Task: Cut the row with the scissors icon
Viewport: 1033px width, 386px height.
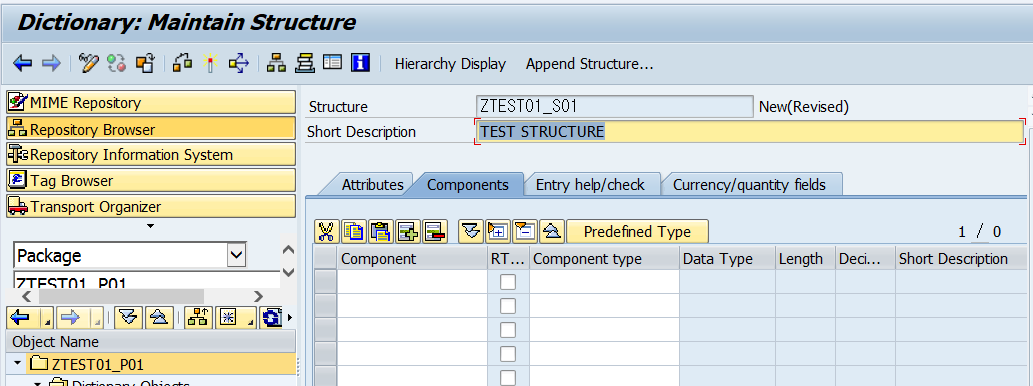Action: coord(326,231)
